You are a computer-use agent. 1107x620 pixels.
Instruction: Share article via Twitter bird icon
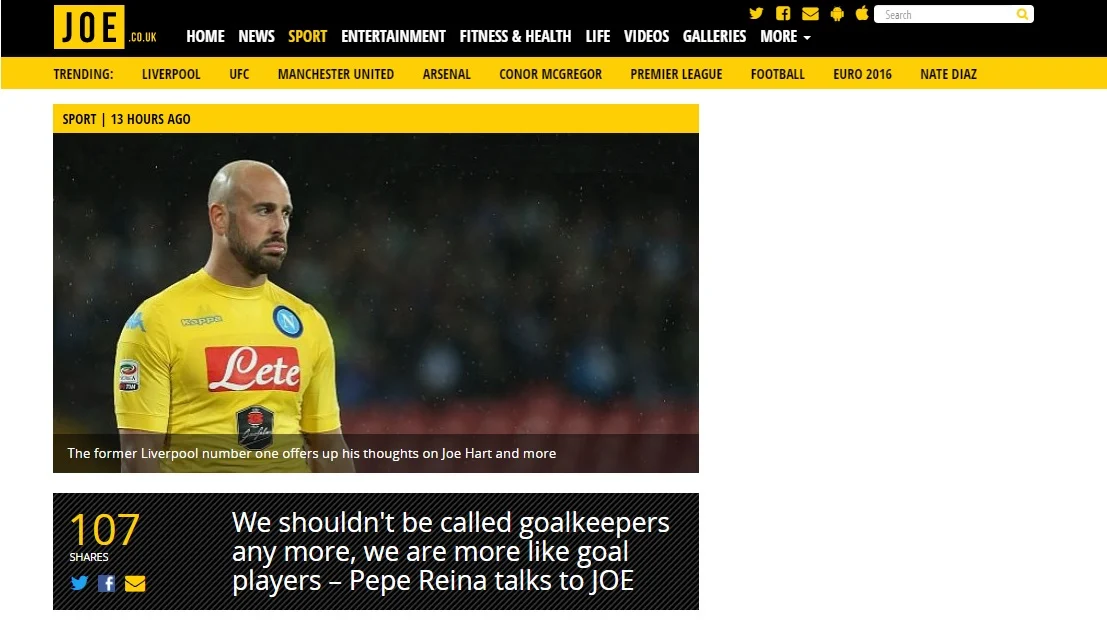tap(79, 583)
